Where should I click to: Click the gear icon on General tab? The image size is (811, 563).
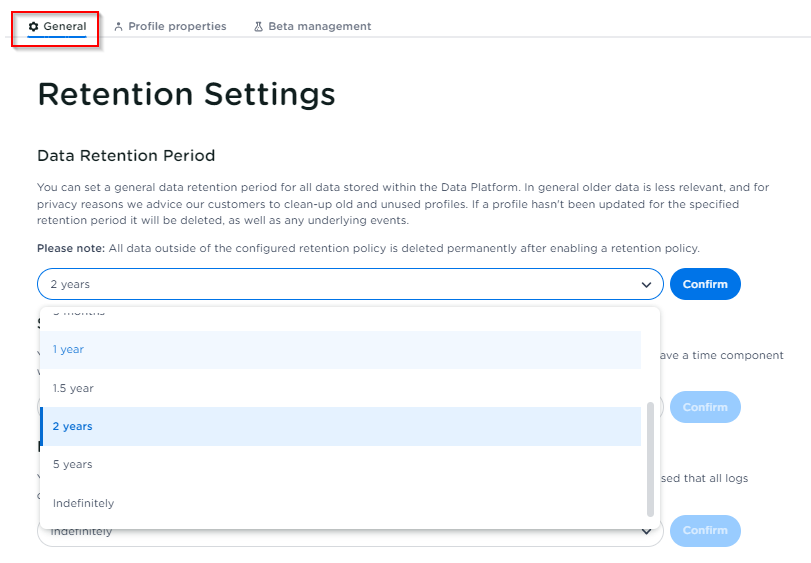pos(33,27)
